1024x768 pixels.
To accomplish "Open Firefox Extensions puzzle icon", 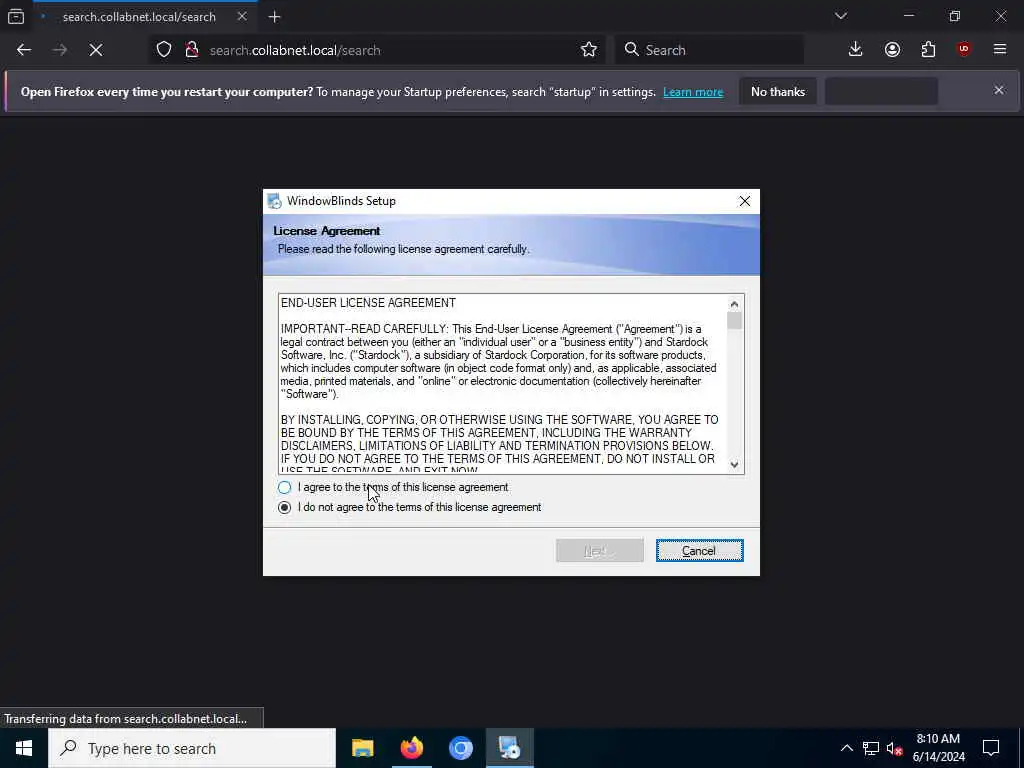I will point(928,50).
